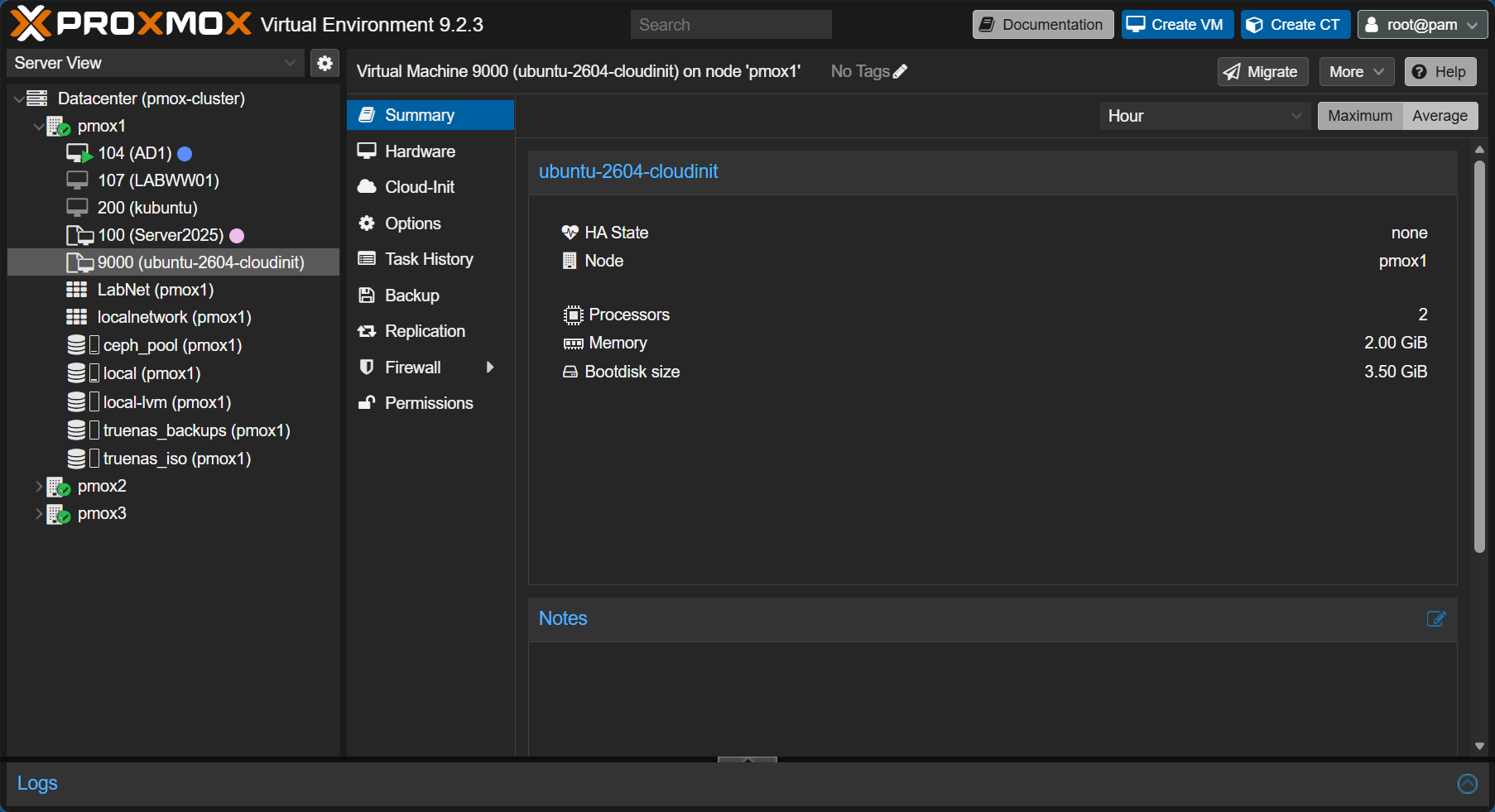Click the pmox2 node icon
The width and height of the screenshot is (1495, 812).
(x=58, y=486)
